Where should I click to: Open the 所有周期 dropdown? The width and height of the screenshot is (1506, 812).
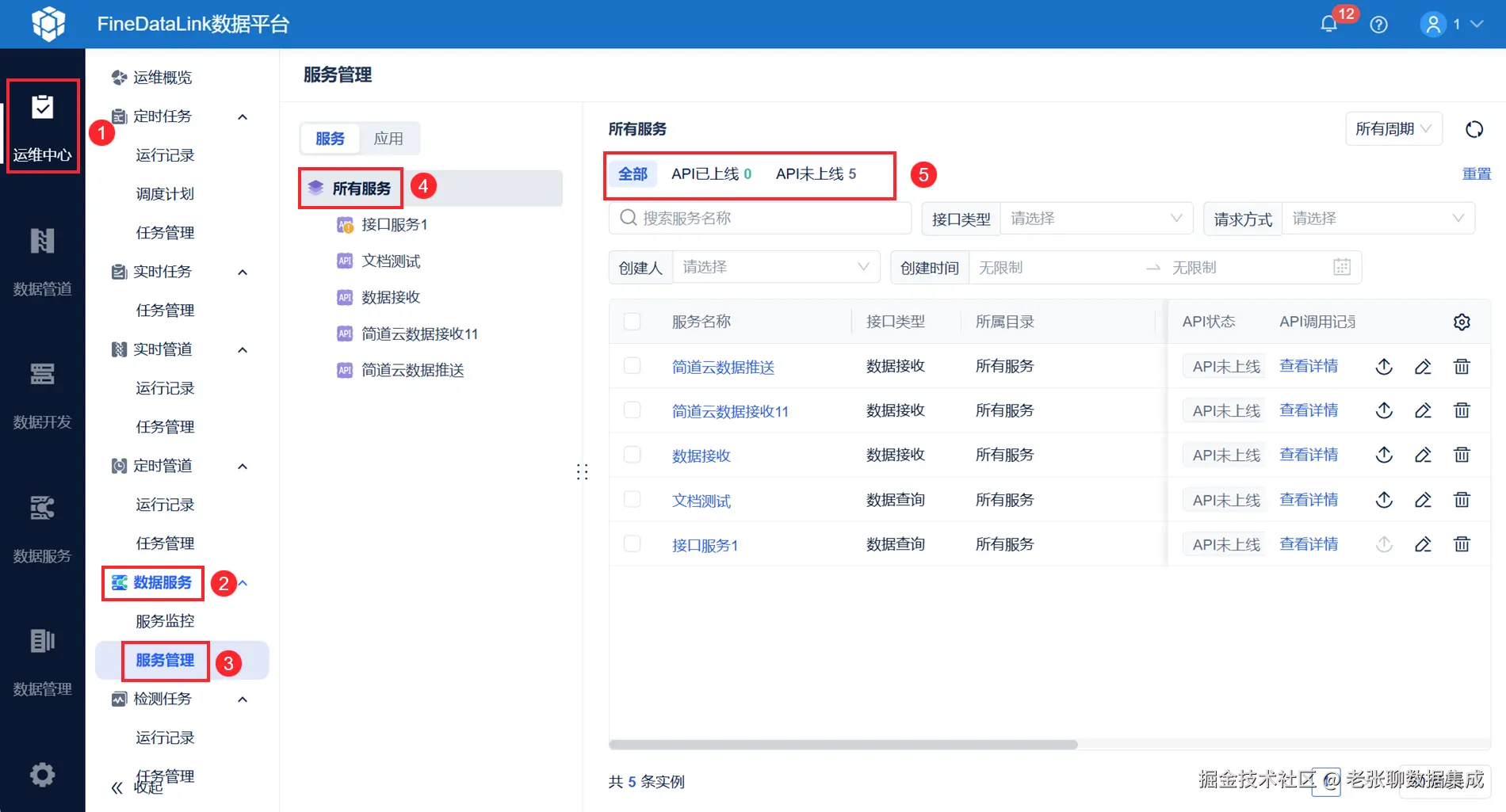(x=1393, y=129)
